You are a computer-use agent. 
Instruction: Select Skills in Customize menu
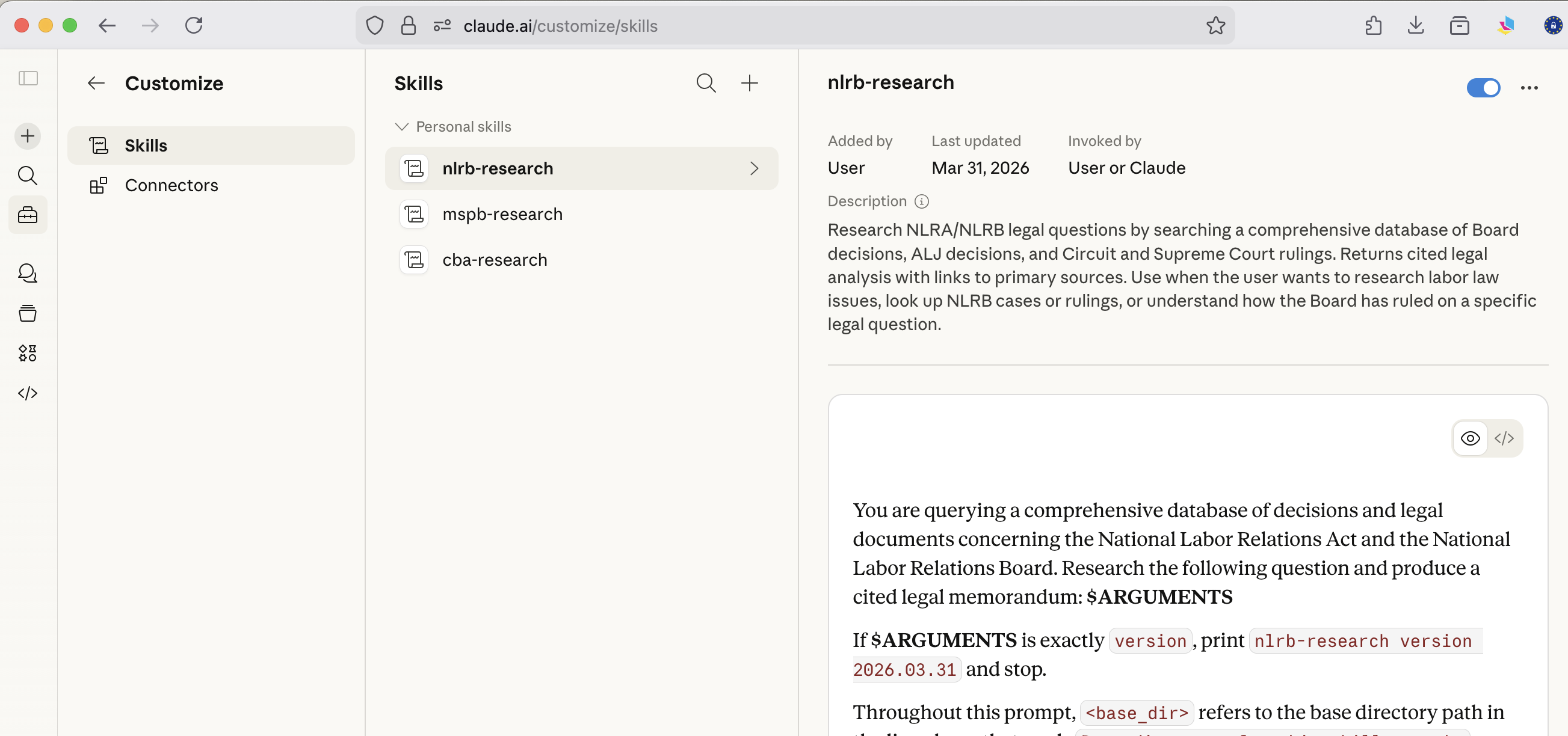[x=146, y=146]
